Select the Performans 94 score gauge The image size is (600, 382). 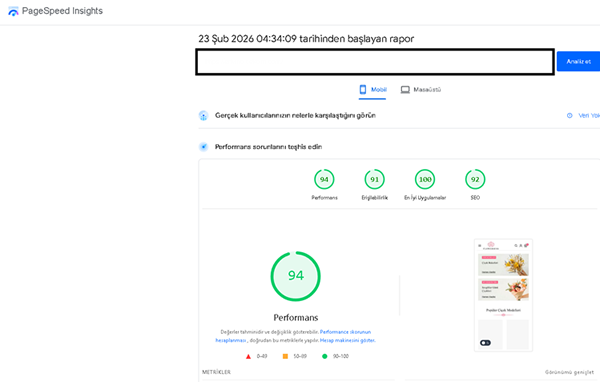pos(324,179)
